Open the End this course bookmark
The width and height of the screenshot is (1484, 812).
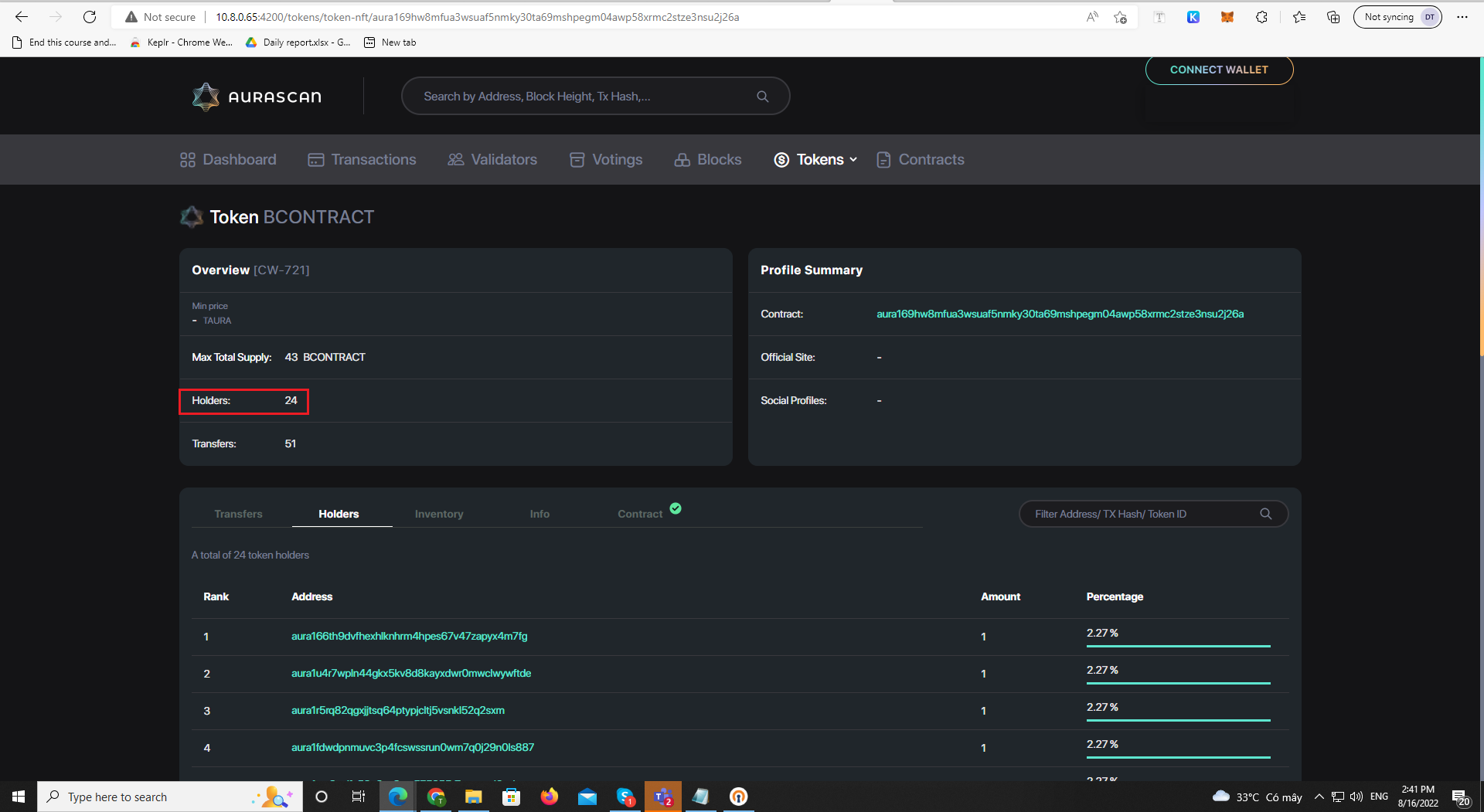64,42
